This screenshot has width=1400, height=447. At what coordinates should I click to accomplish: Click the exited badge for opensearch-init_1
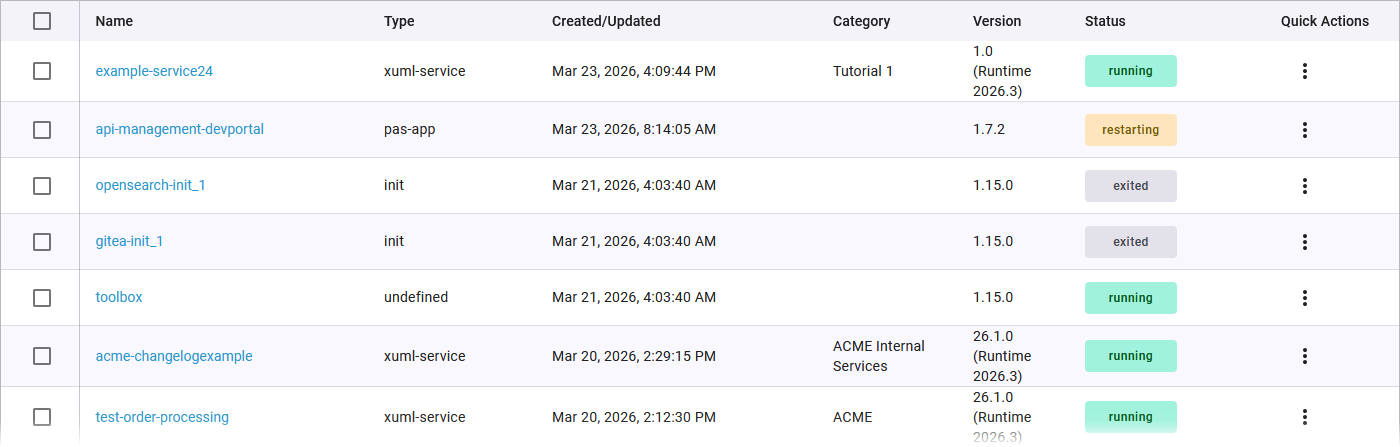[x=1131, y=186]
